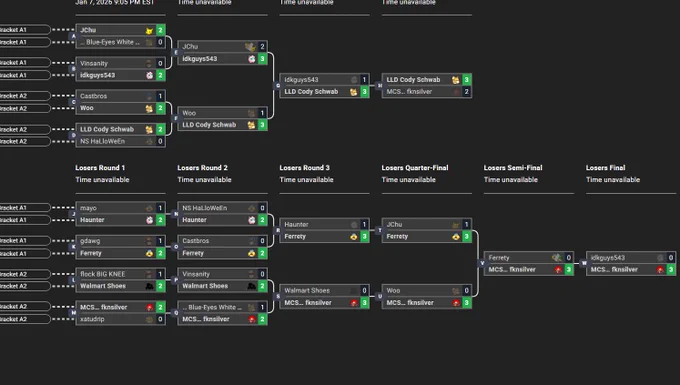Click idkguys543 name in Losers Final match

pyautogui.click(x=608, y=258)
